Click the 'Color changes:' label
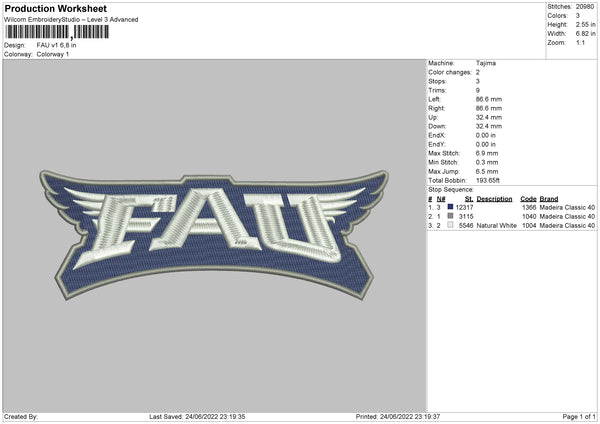600x424 pixels. pyautogui.click(x=450, y=72)
